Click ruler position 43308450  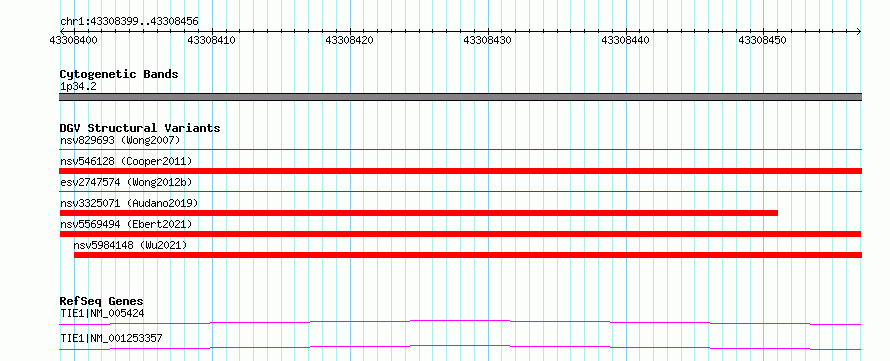pos(763,40)
